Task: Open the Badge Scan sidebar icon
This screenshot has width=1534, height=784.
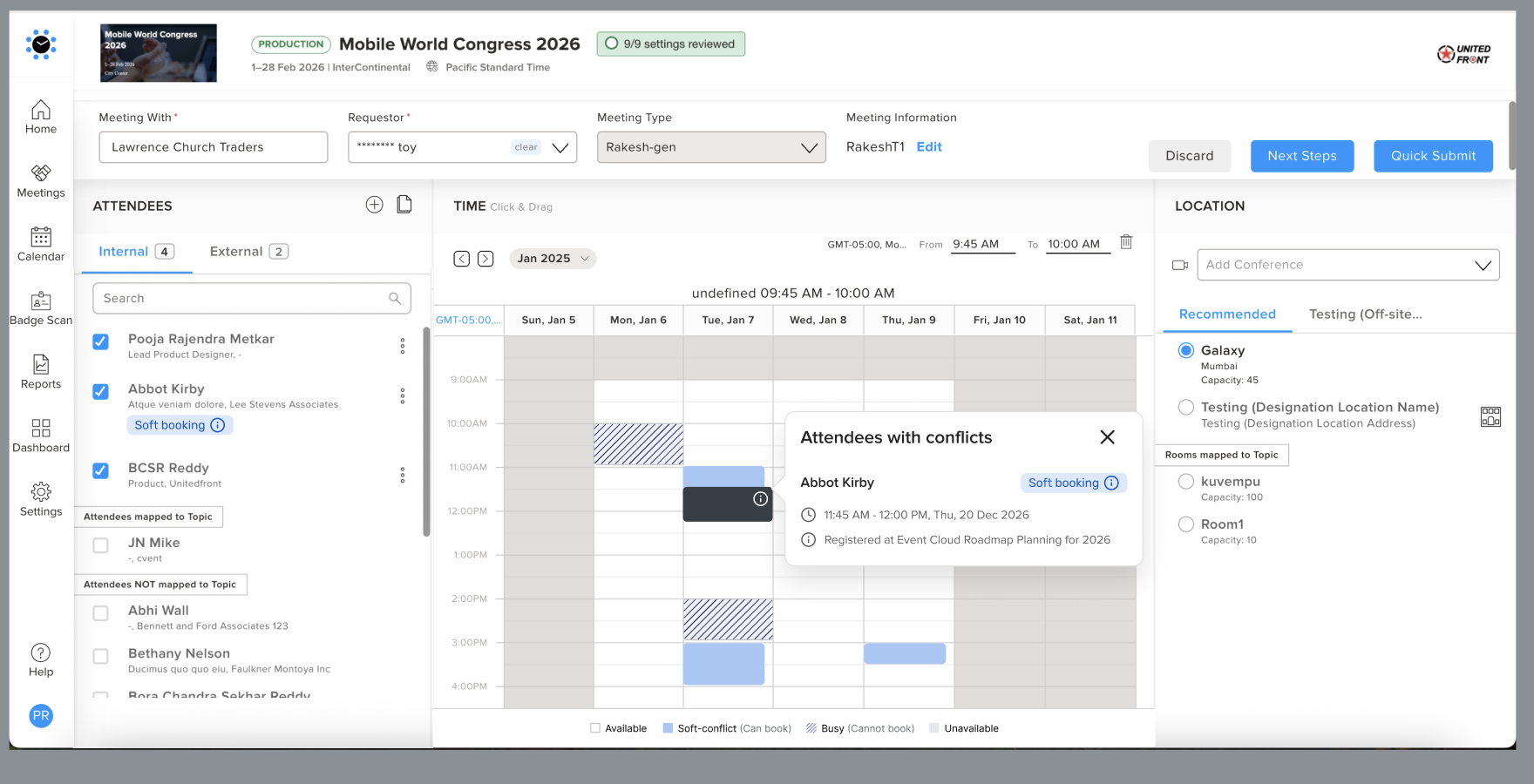Action: coord(41,308)
